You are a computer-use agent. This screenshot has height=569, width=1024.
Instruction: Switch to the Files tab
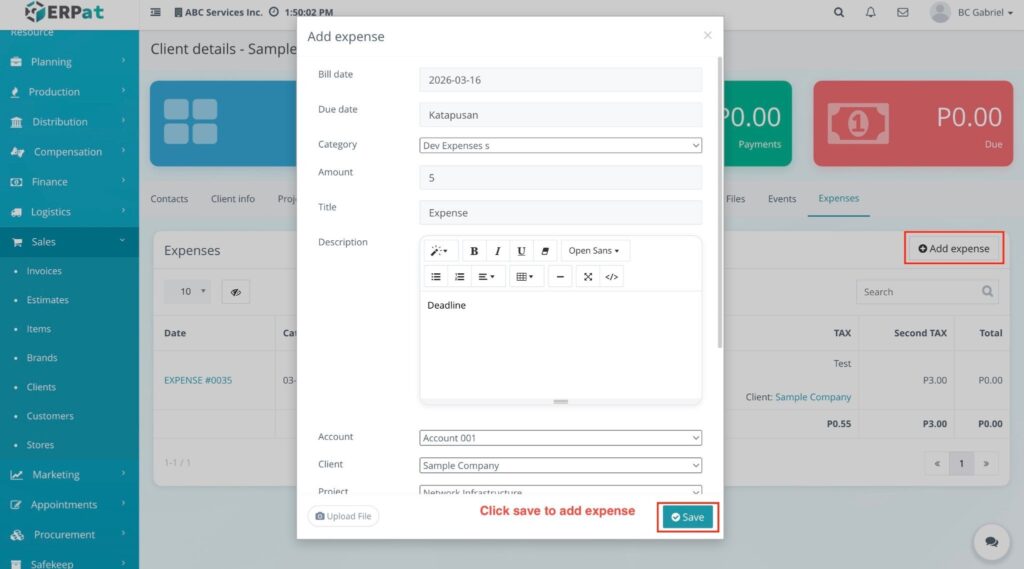point(735,199)
